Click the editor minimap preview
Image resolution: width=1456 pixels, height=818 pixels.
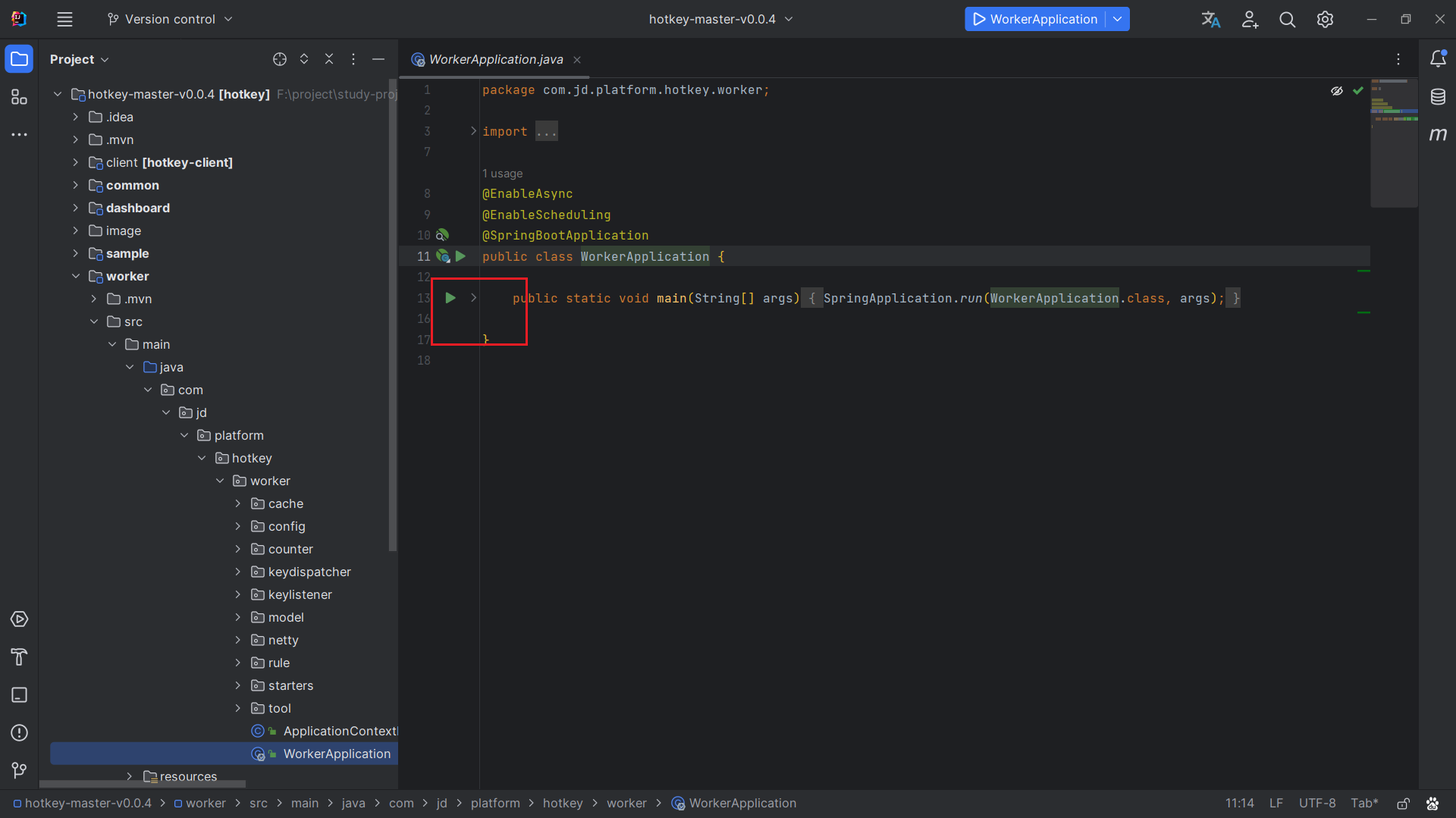click(1394, 143)
